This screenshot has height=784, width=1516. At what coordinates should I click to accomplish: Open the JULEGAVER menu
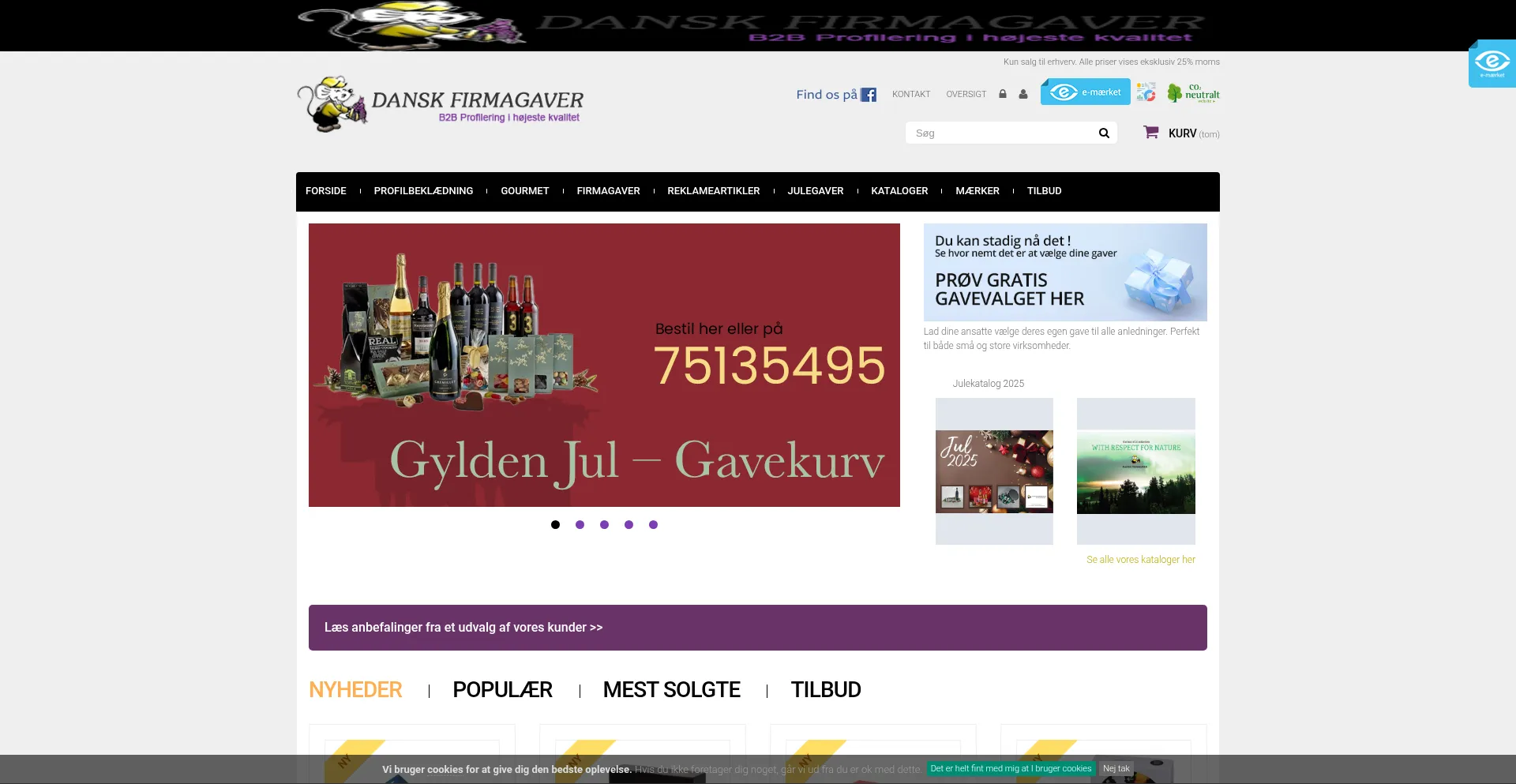point(816,191)
